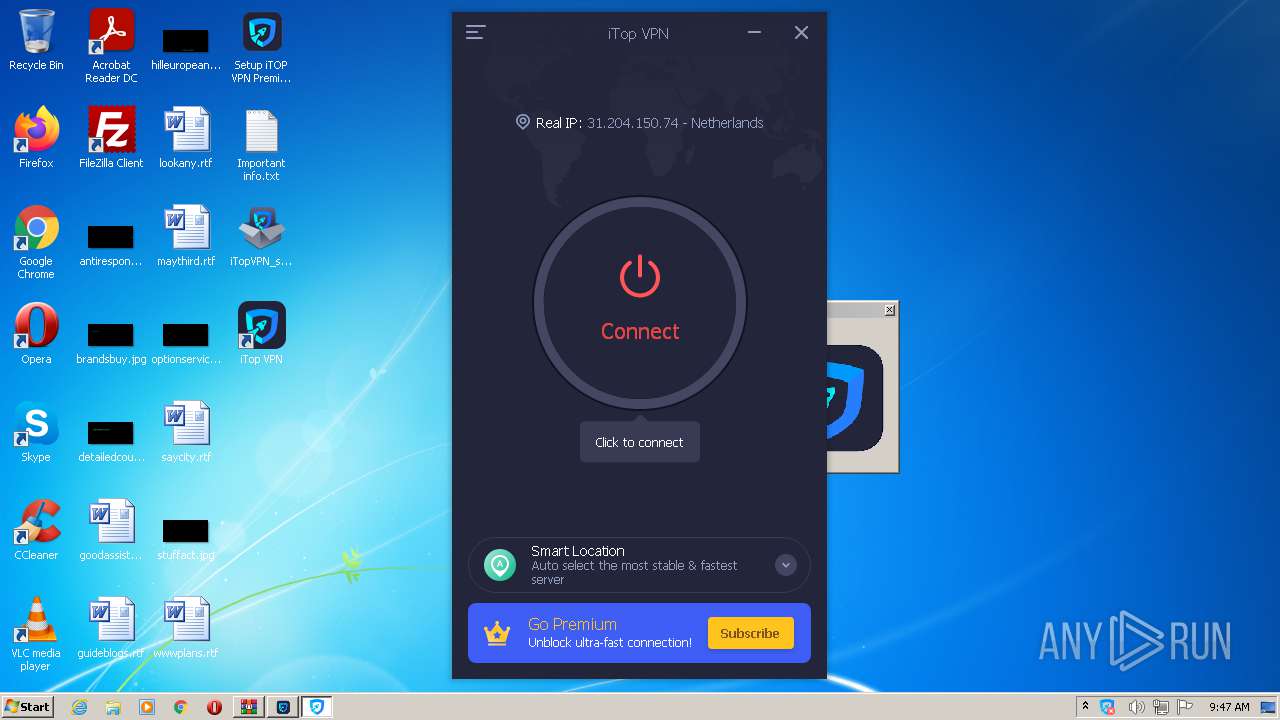
Task: Select the Firefox desktop shortcut
Action: click(36, 138)
